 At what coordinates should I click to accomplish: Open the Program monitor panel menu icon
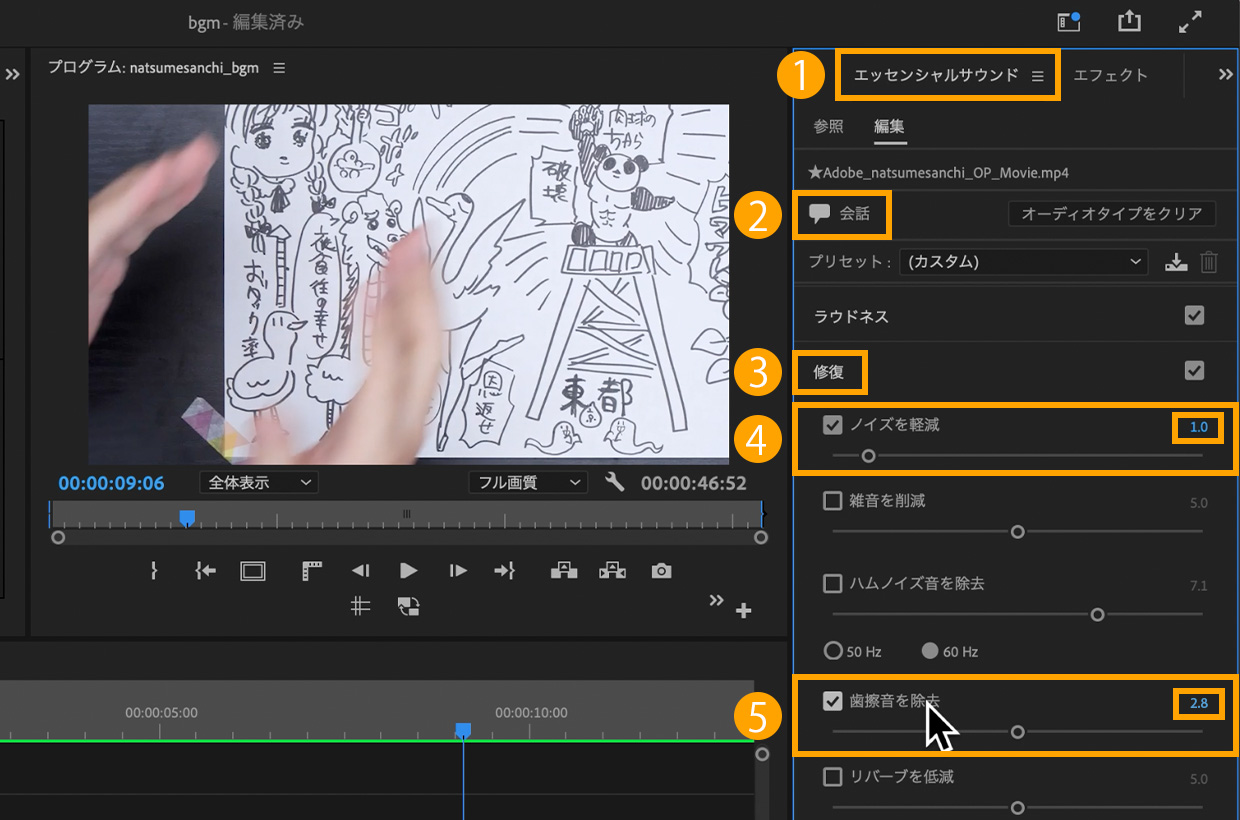coord(279,68)
